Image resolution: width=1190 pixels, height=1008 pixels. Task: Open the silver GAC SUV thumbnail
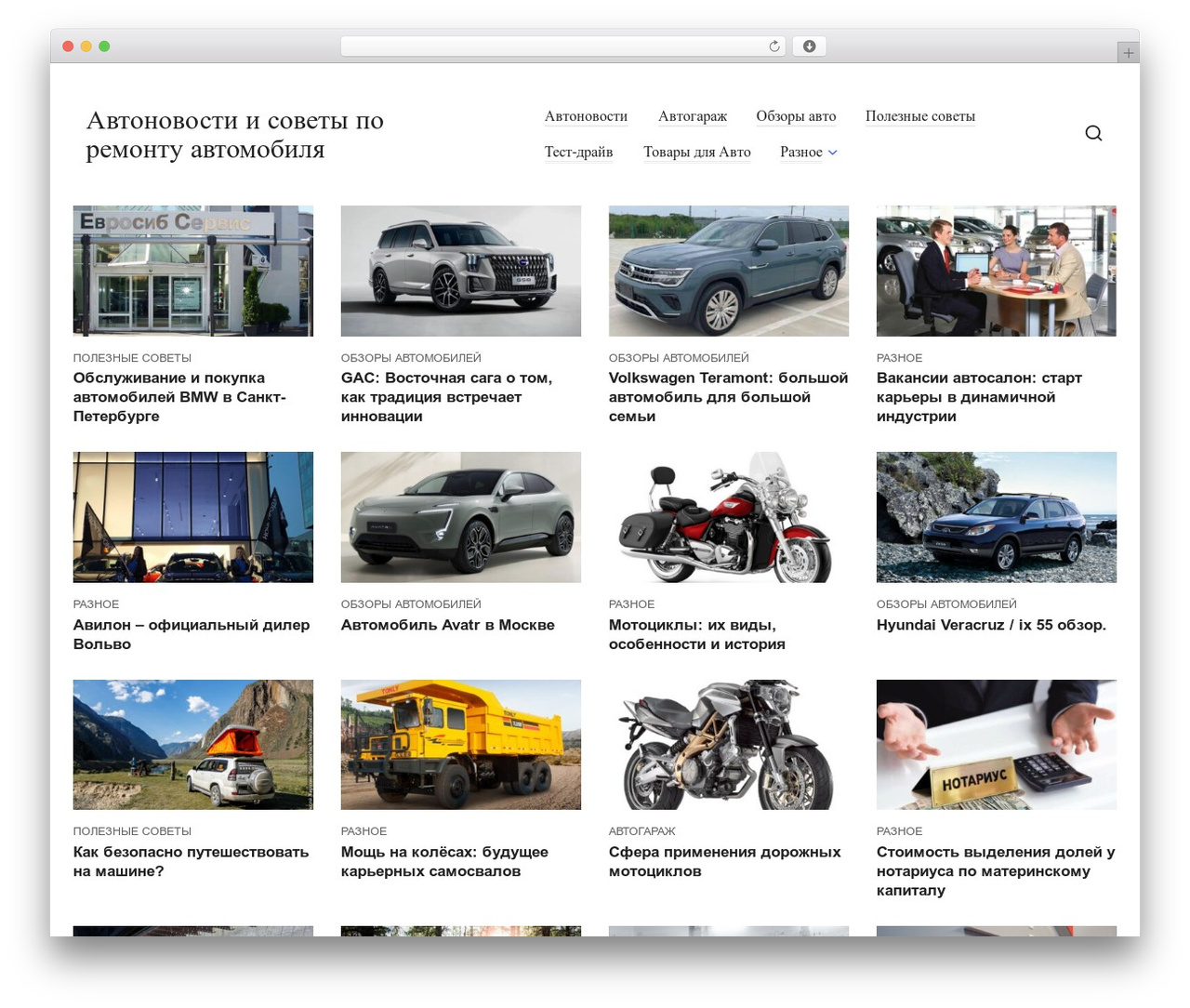pos(461,271)
